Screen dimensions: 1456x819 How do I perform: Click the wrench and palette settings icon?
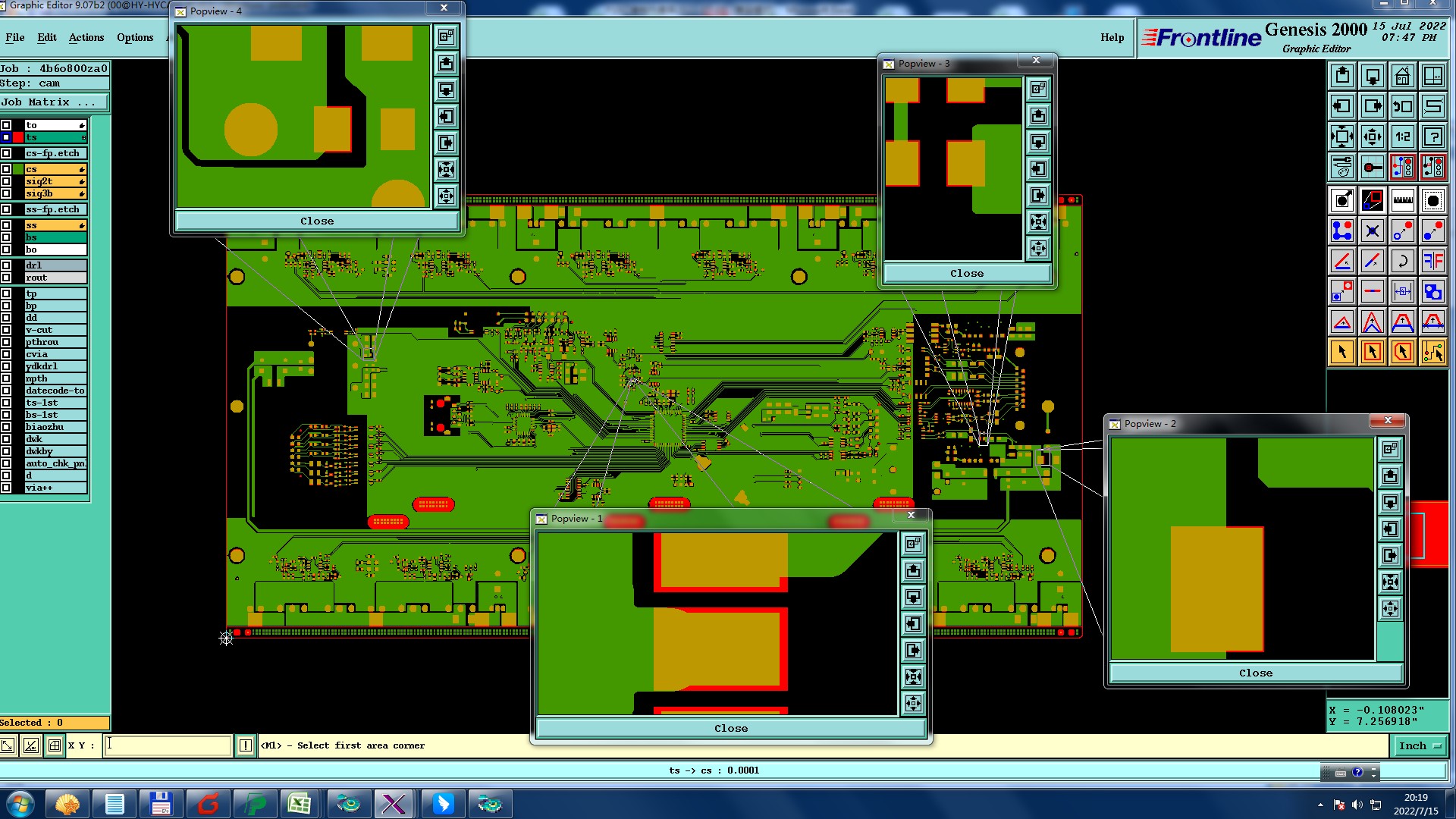[1341, 167]
